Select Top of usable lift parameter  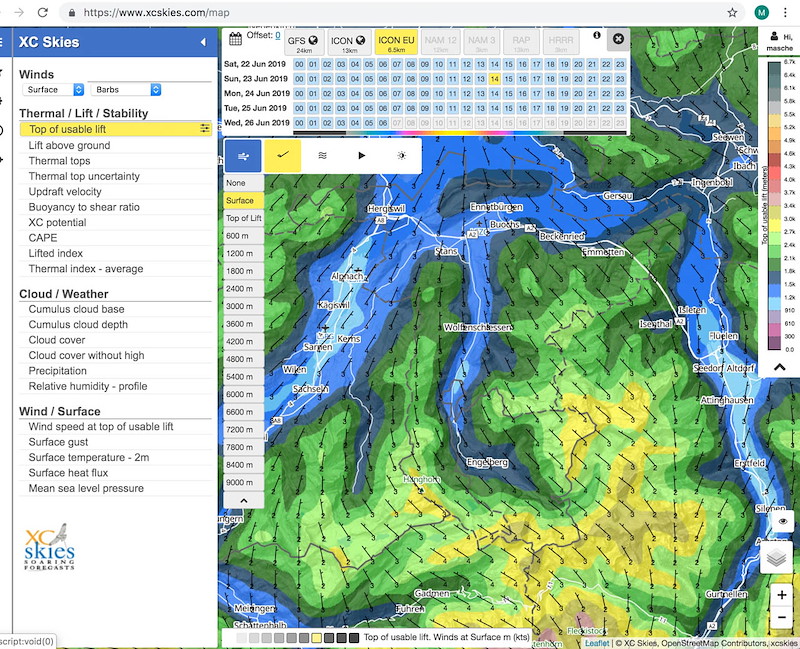pos(115,129)
